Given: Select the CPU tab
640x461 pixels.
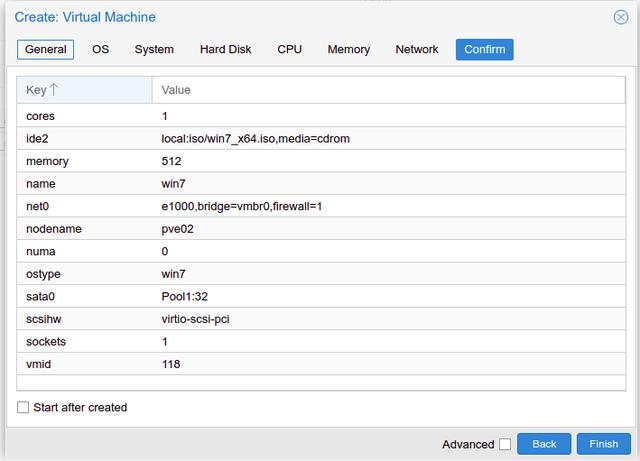Looking at the screenshot, I should click(x=289, y=49).
